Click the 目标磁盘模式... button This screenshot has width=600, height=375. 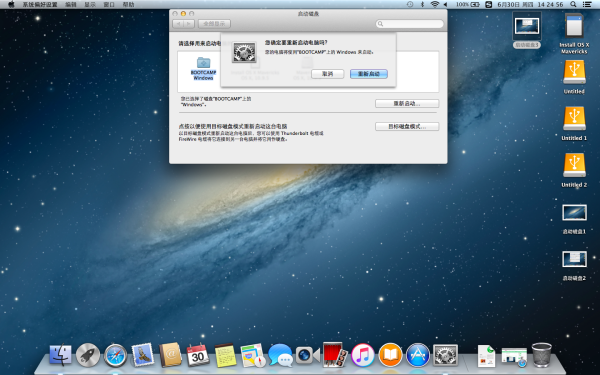[407, 127]
